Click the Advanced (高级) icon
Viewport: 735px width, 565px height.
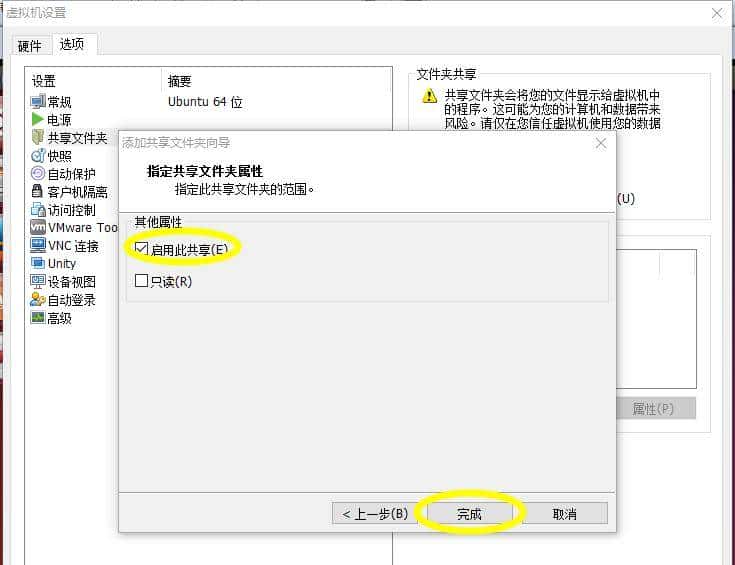38,318
